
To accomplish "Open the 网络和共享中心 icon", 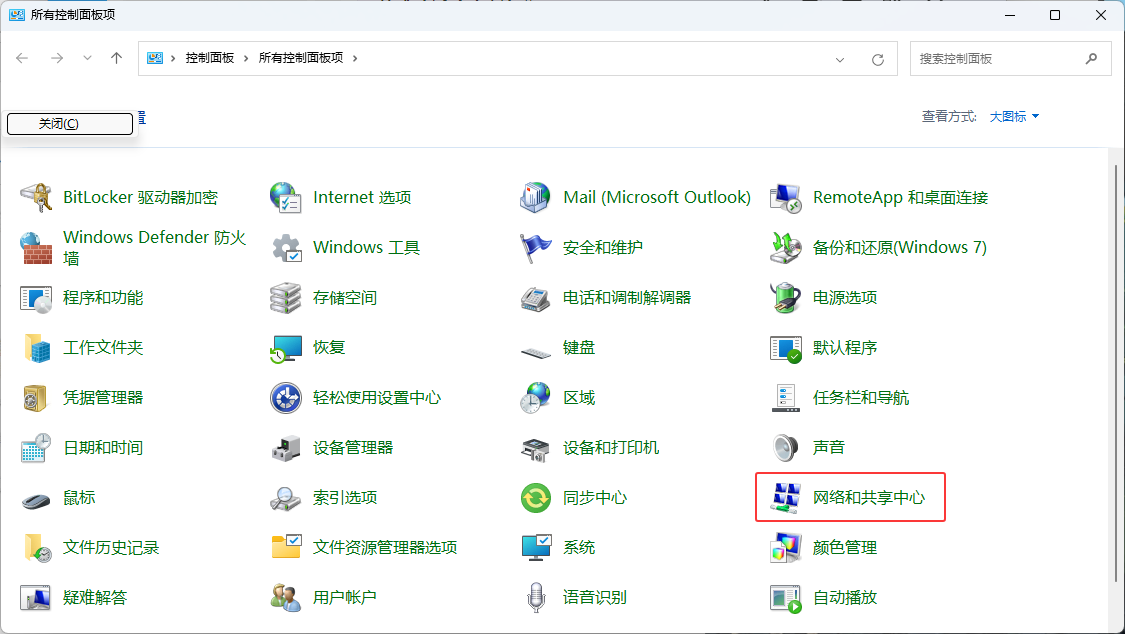I will coord(786,498).
